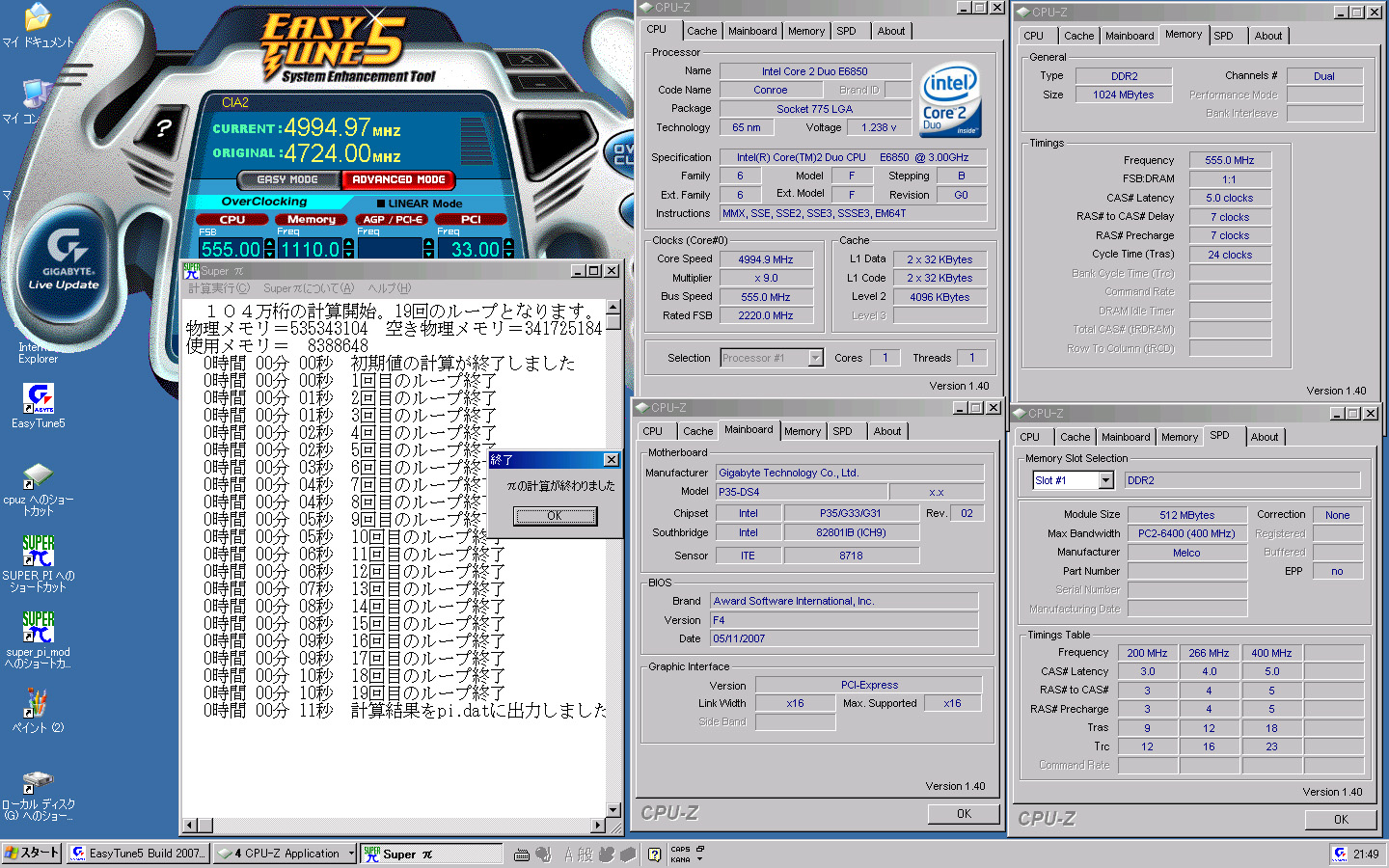Screen dimensions: 1389x868
Task: Open super_pi_mod shortcut icon
Action: point(39,628)
